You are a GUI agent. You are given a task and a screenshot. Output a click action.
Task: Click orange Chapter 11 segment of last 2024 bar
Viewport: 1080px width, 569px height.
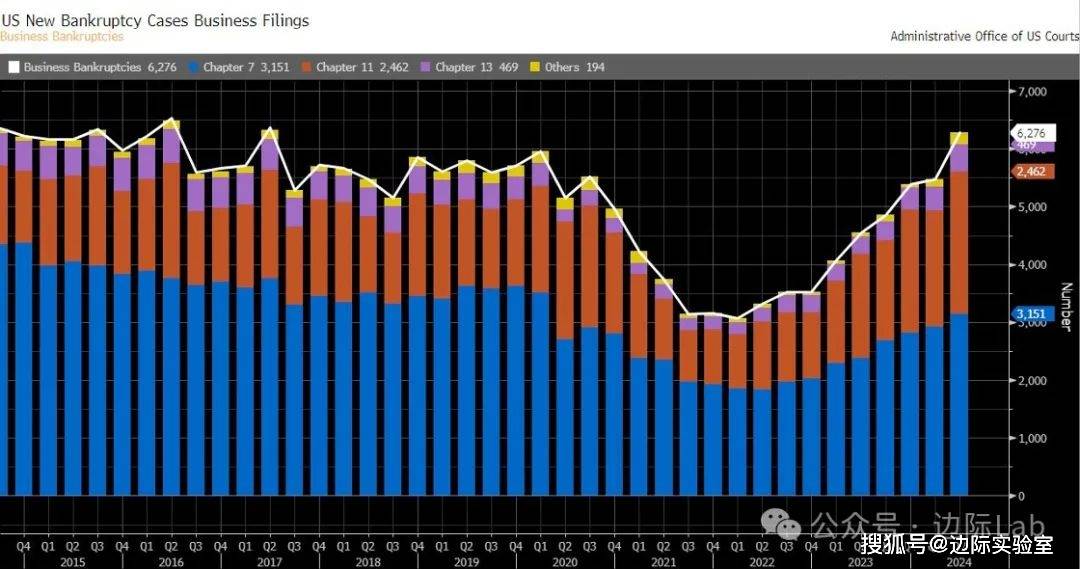[x=959, y=242]
